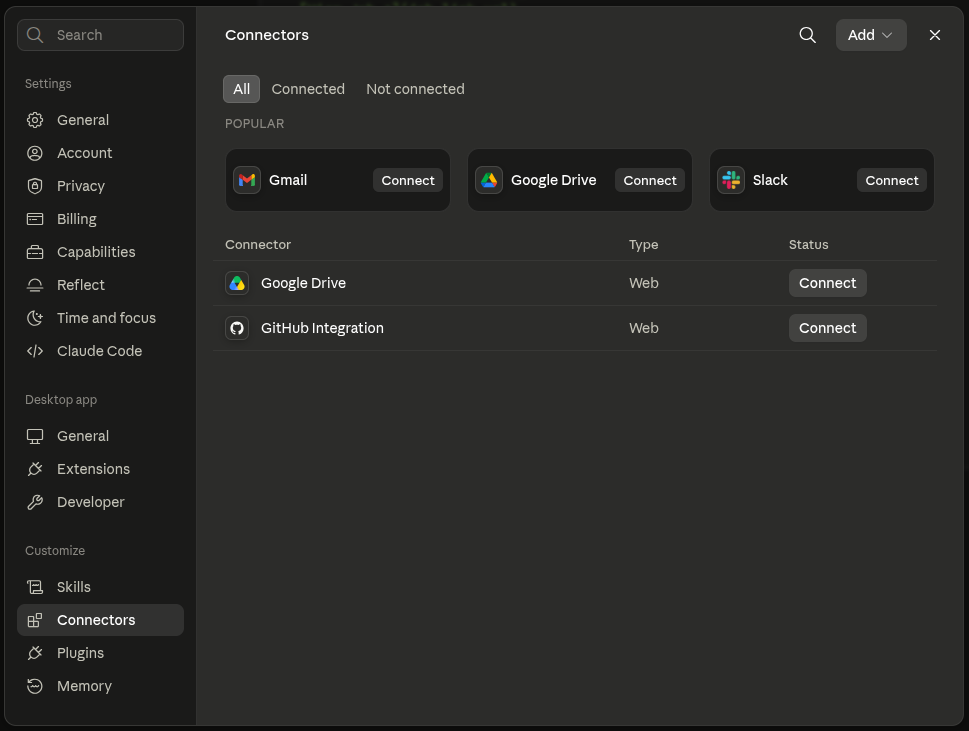The width and height of the screenshot is (969, 731).
Task: Close the Connectors settings dialog
Action: tap(934, 35)
